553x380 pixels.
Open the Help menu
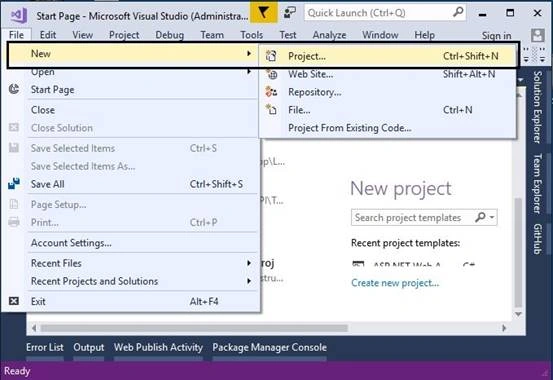click(424, 35)
